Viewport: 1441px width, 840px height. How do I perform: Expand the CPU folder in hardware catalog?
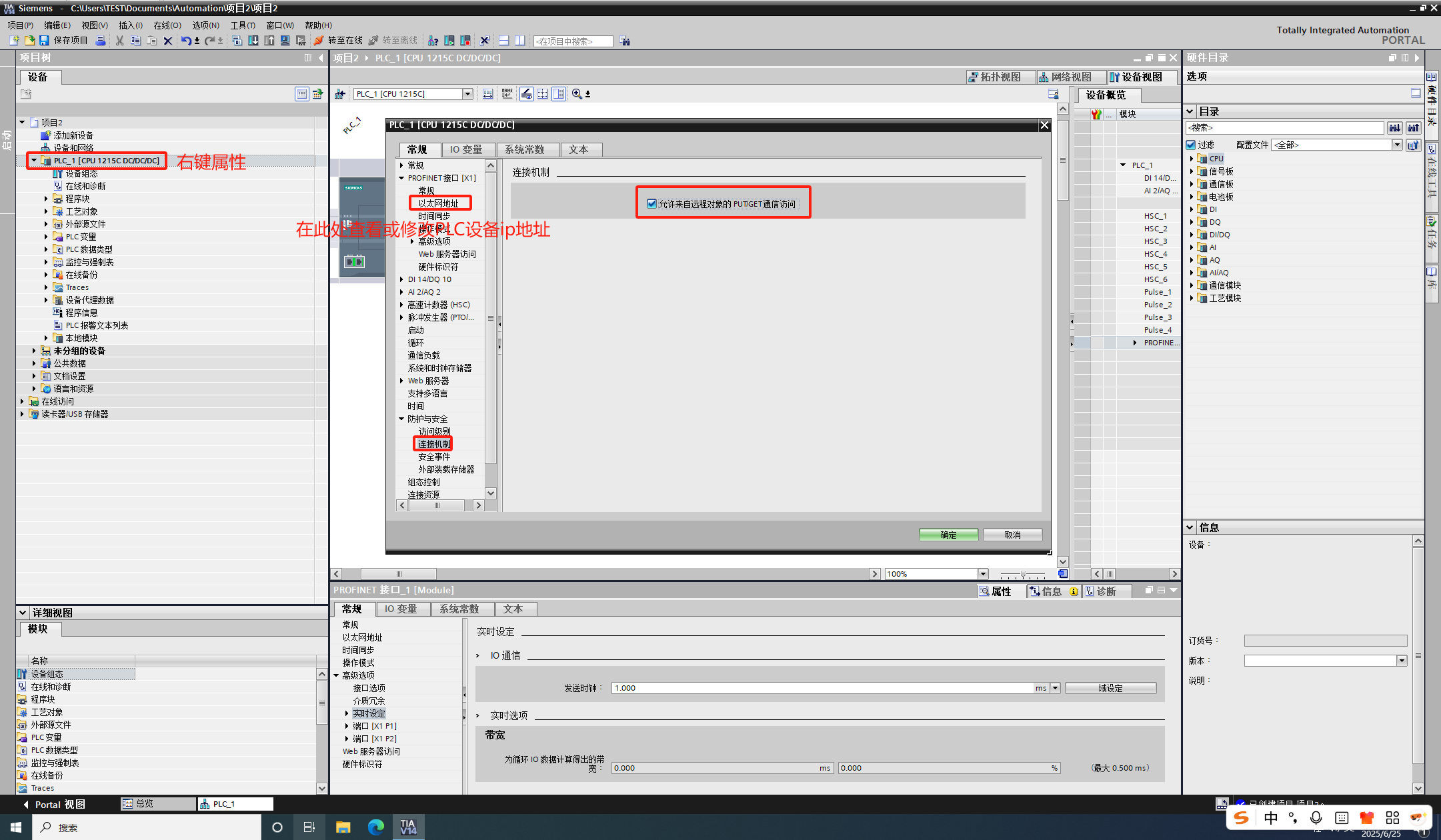click(1192, 159)
